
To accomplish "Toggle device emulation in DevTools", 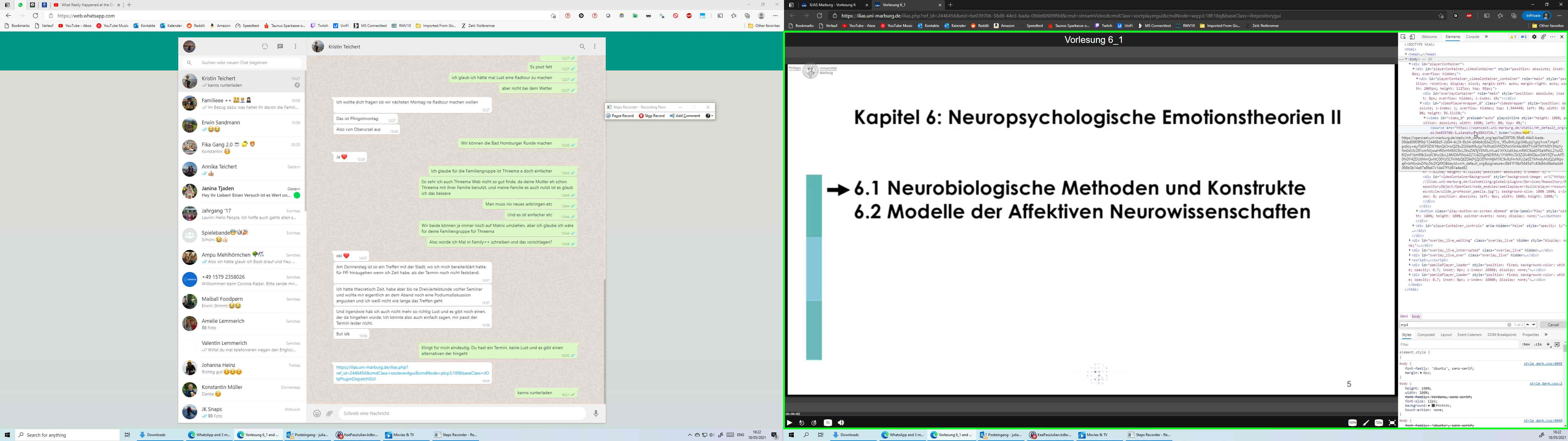I will tap(1412, 37).
